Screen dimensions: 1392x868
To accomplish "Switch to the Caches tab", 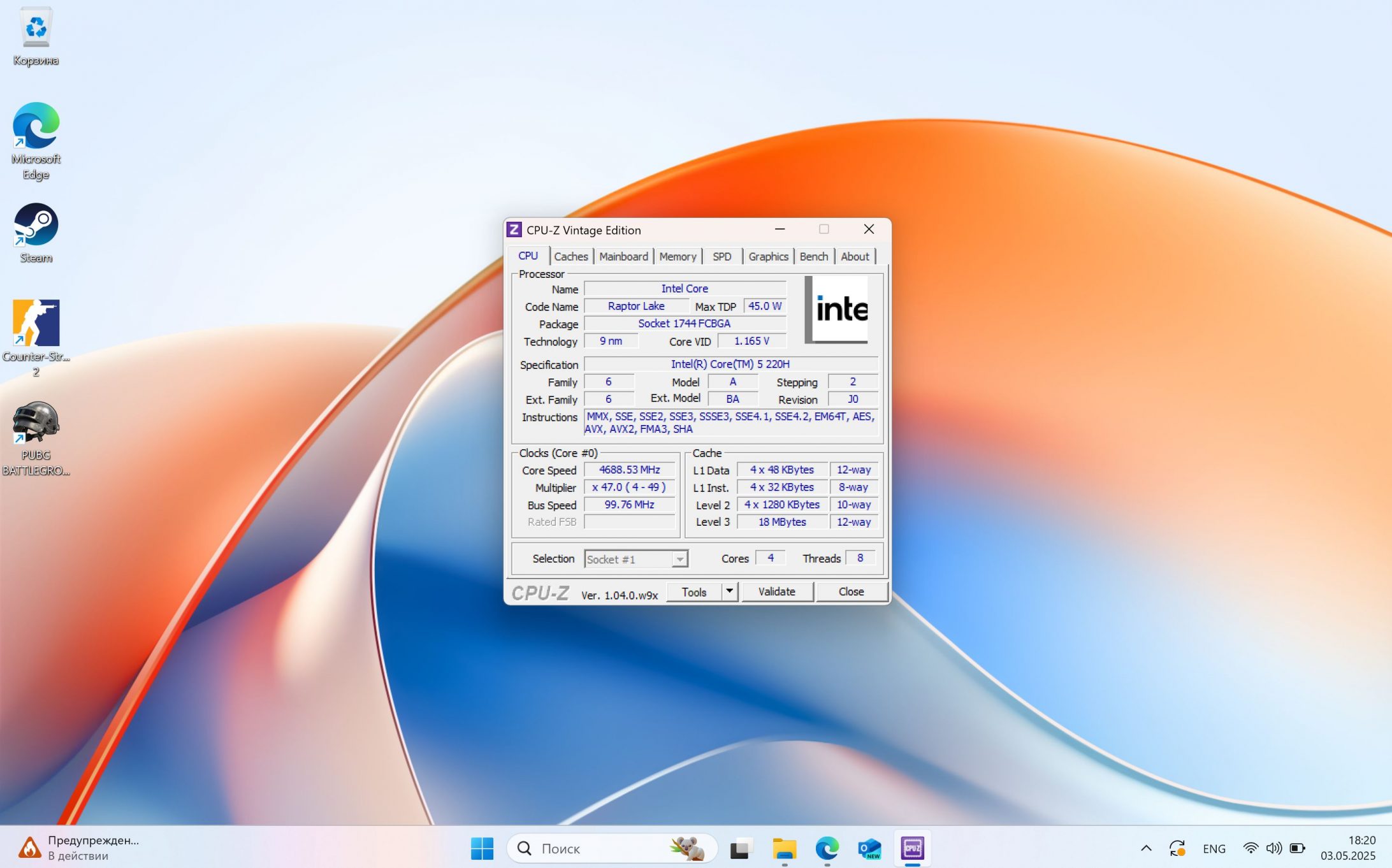I will pos(570,256).
